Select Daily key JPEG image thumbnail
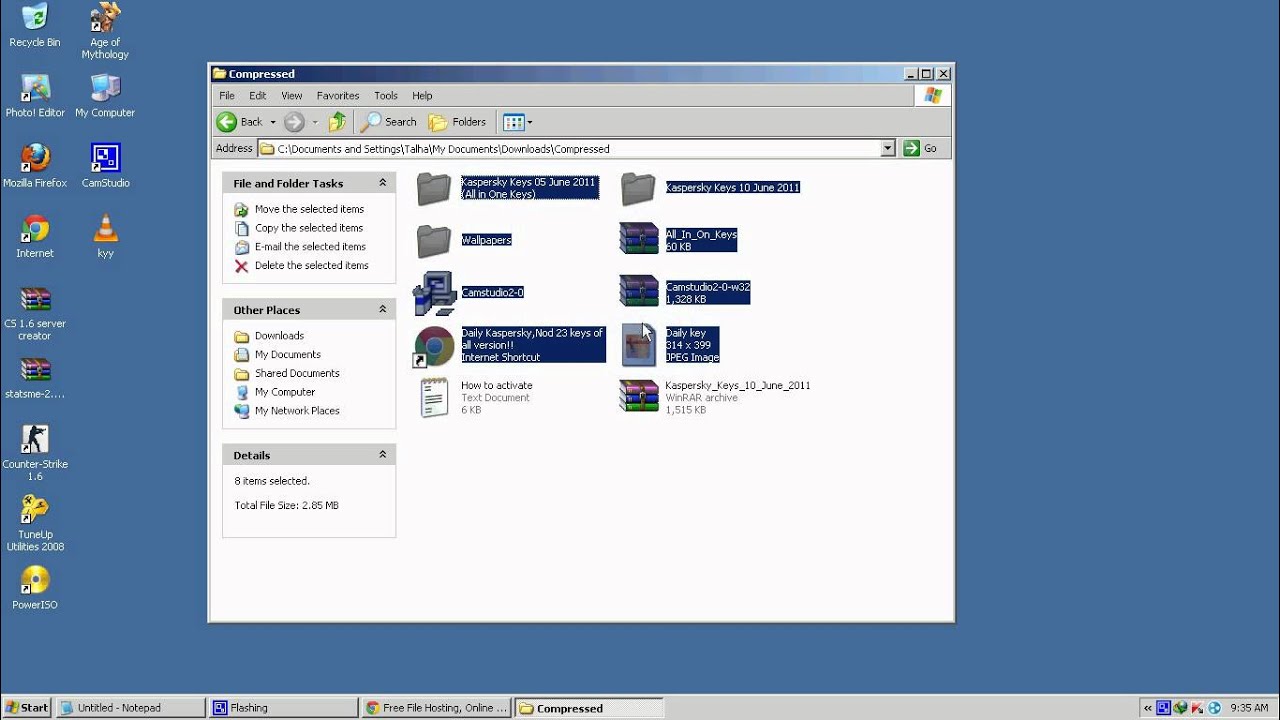1280x720 pixels. [x=638, y=345]
